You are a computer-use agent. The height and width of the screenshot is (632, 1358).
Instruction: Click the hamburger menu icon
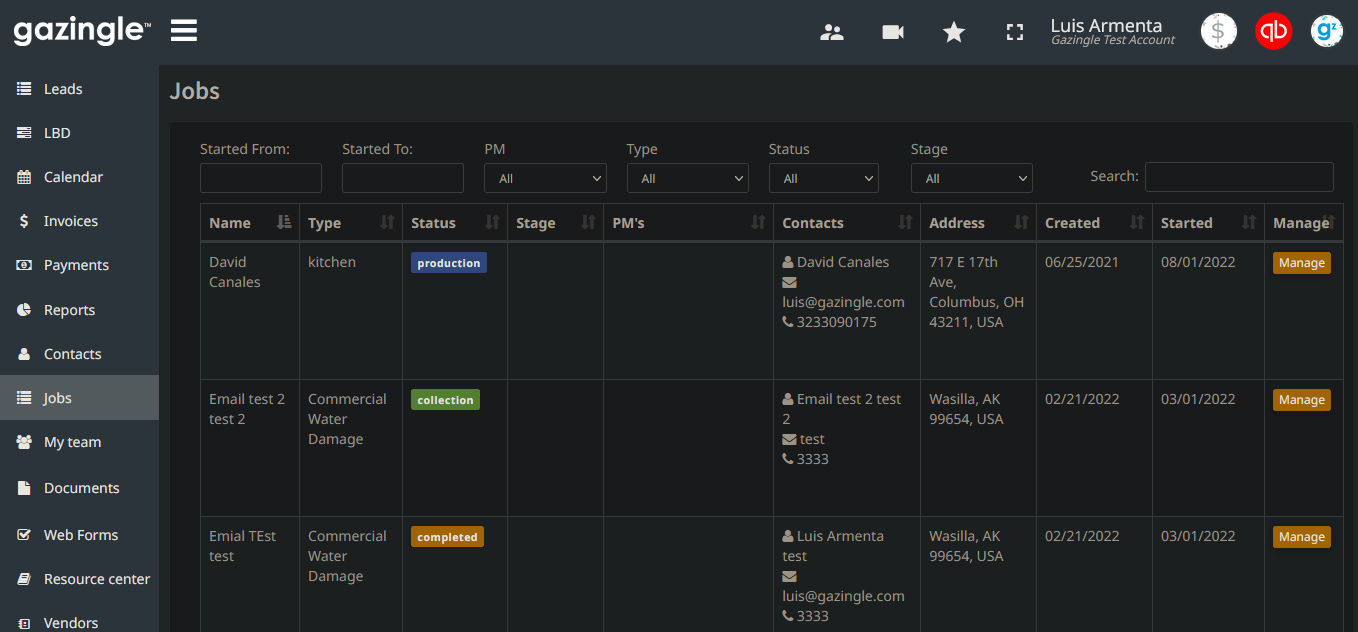tap(183, 29)
